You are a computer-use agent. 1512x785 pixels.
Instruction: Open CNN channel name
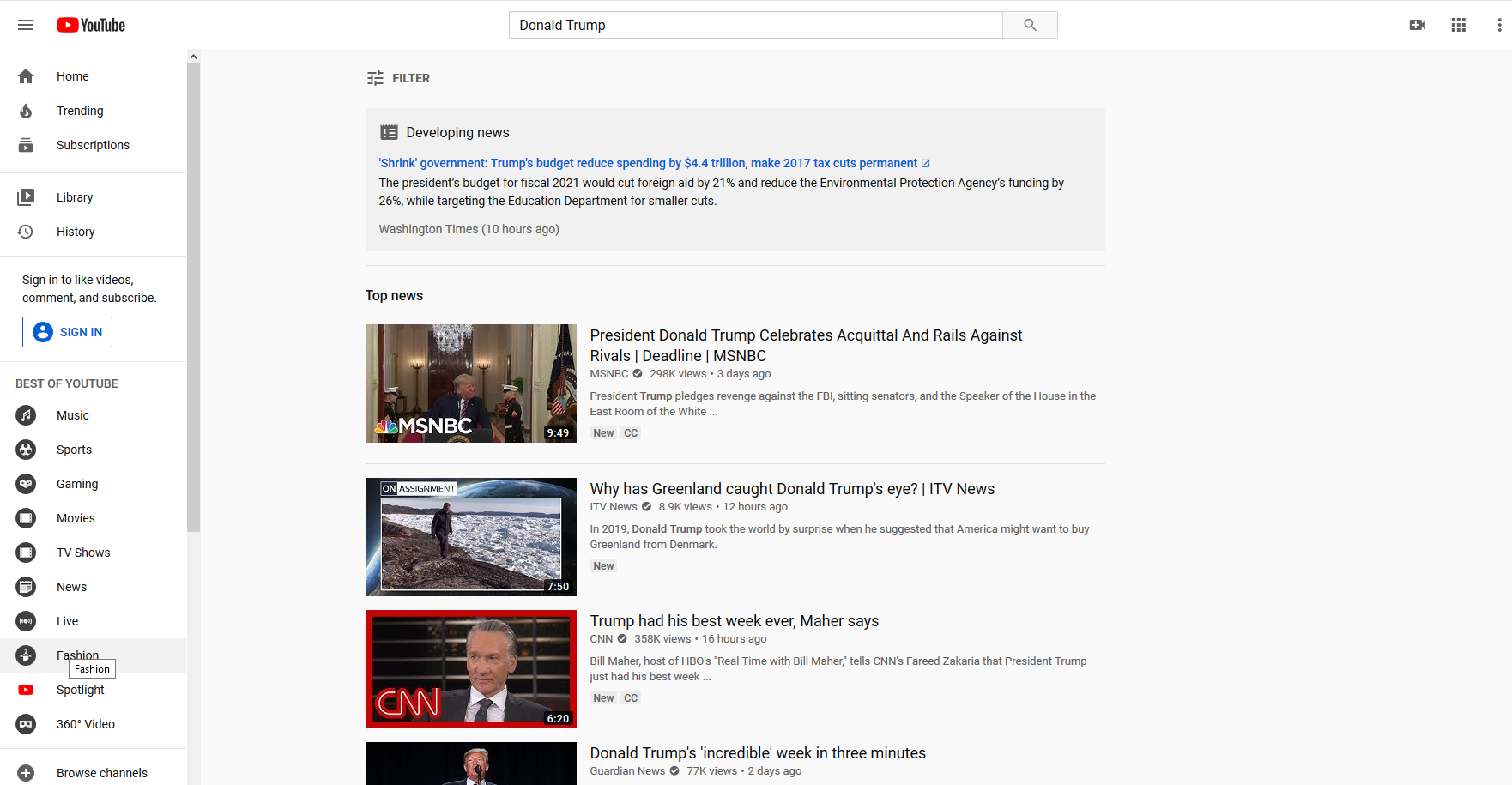click(602, 638)
